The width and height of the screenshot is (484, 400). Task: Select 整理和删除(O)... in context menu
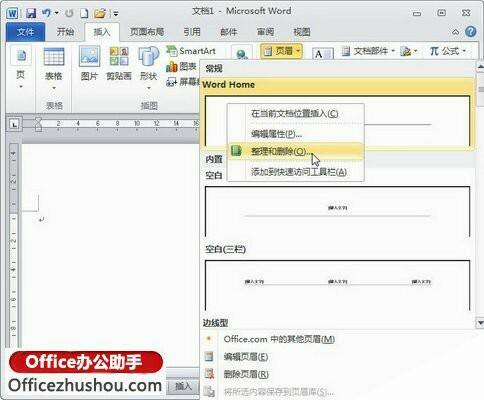tap(295, 152)
